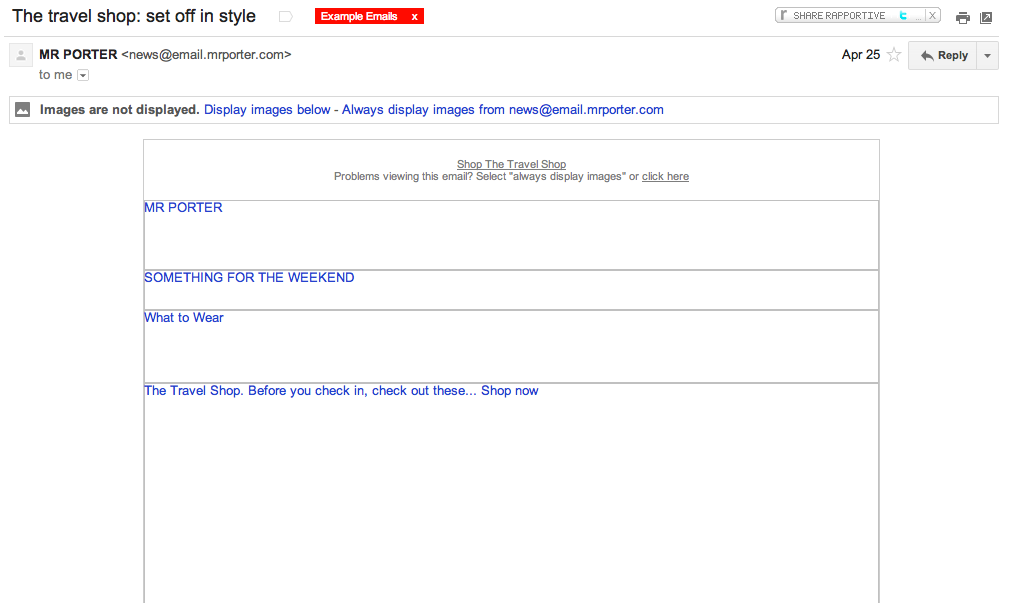Open the 'What to Wear' link

184,318
